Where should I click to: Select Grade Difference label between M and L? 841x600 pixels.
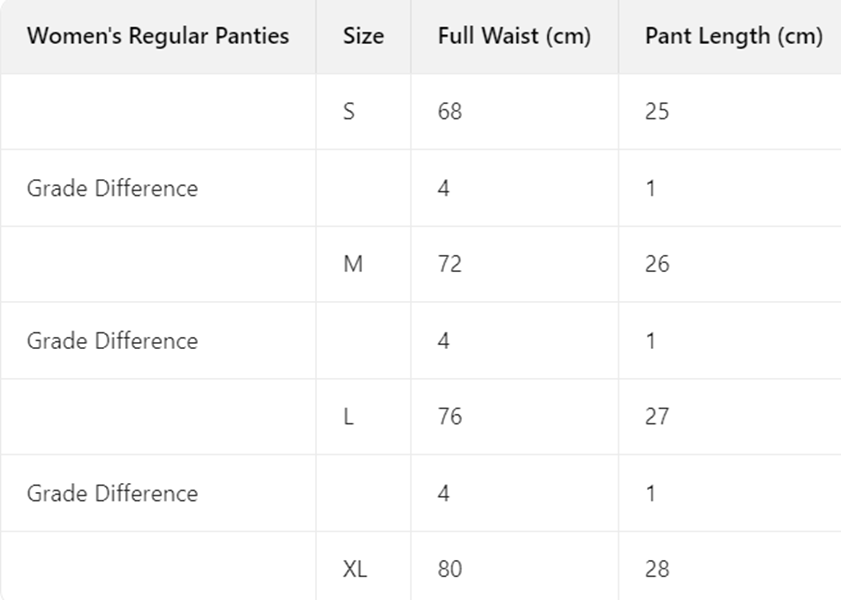pos(112,341)
